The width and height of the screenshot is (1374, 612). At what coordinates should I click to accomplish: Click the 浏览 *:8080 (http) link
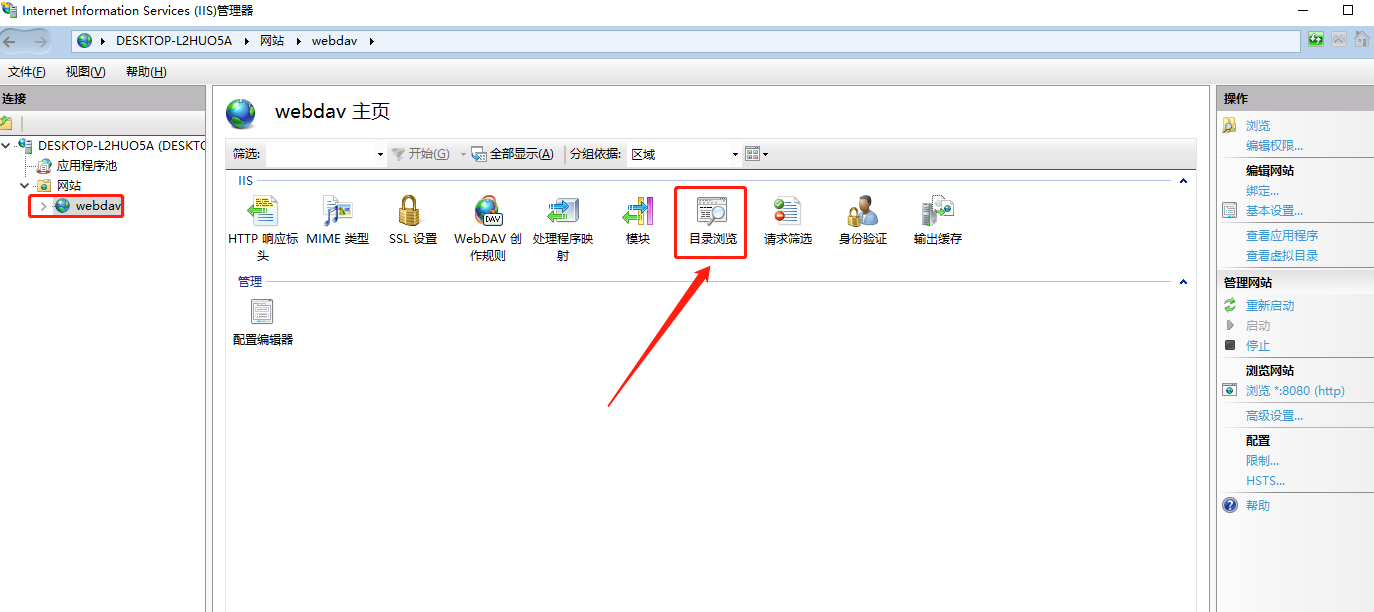point(1295,391)
